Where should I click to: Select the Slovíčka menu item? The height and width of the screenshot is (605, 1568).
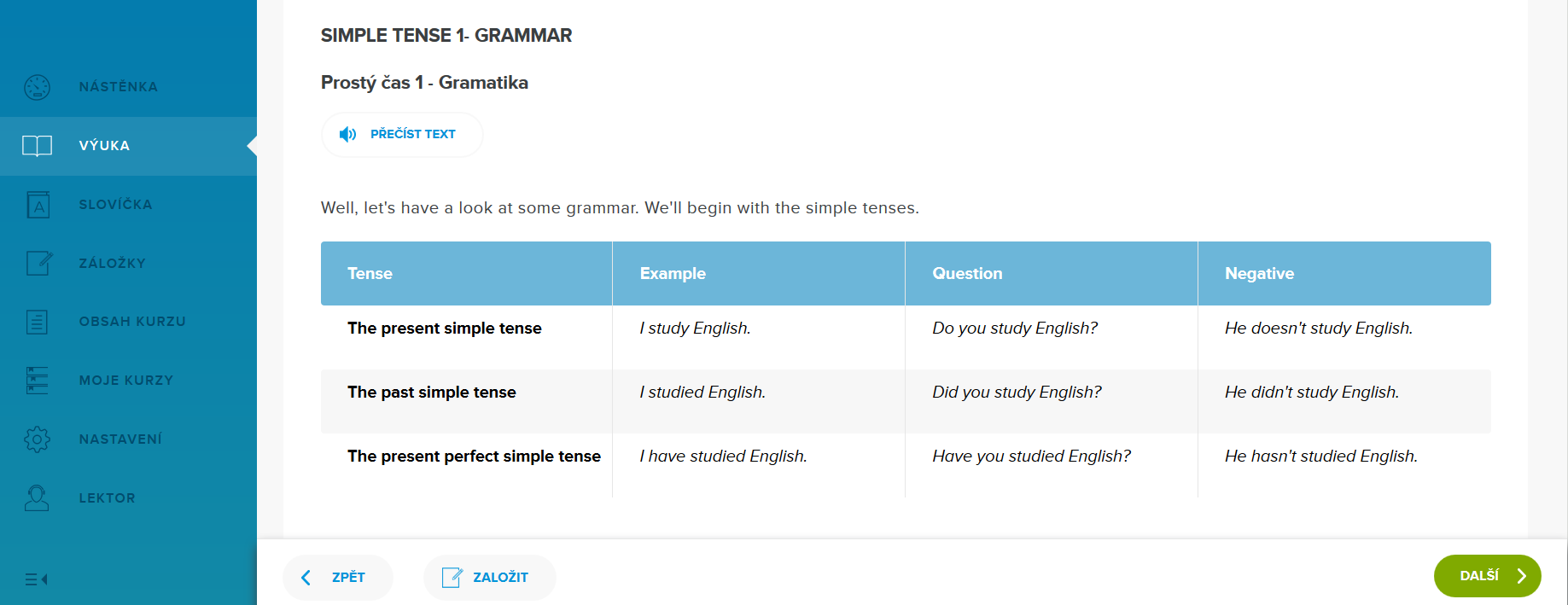coord(115,205)
